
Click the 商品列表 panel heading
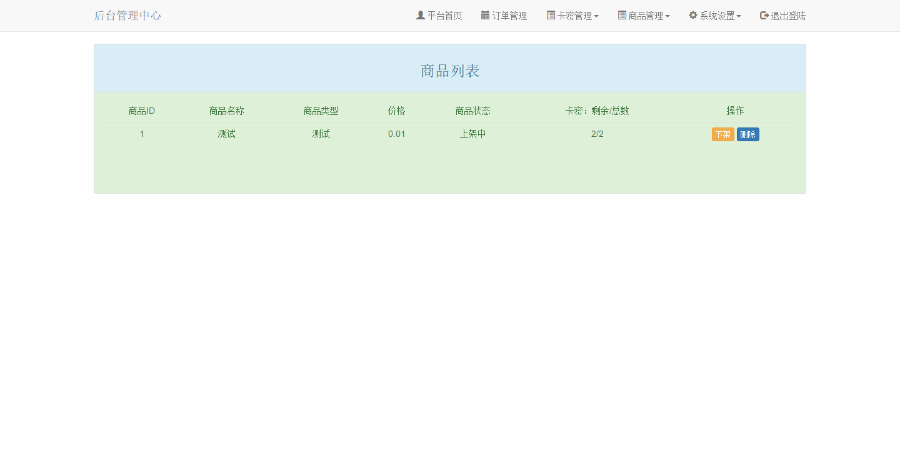[x=450, y=71]
